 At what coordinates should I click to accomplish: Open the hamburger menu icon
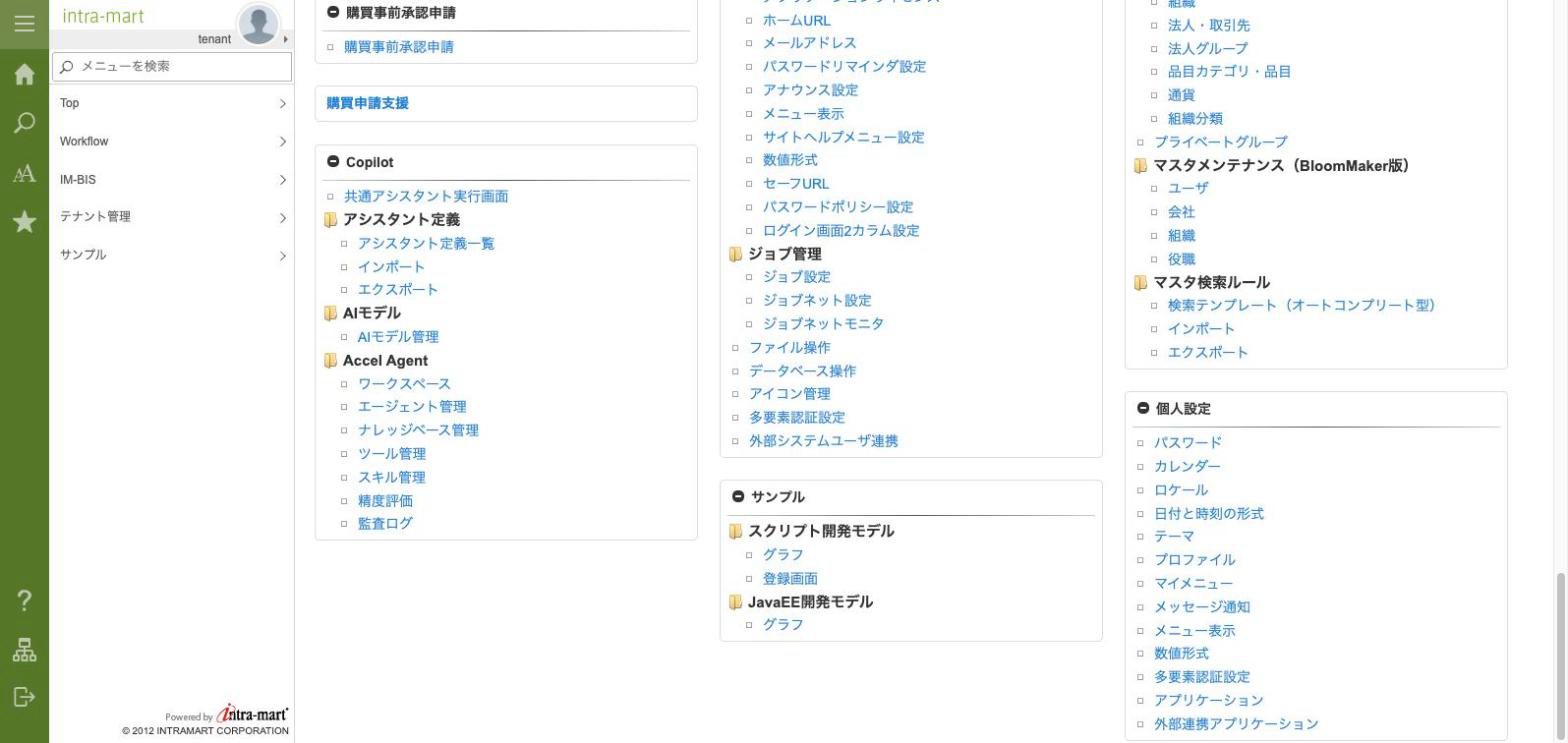coord(24,23)
